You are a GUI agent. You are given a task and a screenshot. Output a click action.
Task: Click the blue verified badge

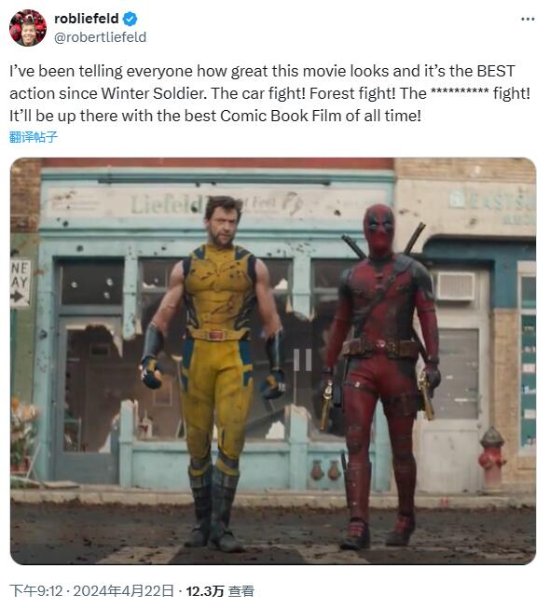(130, 19)
